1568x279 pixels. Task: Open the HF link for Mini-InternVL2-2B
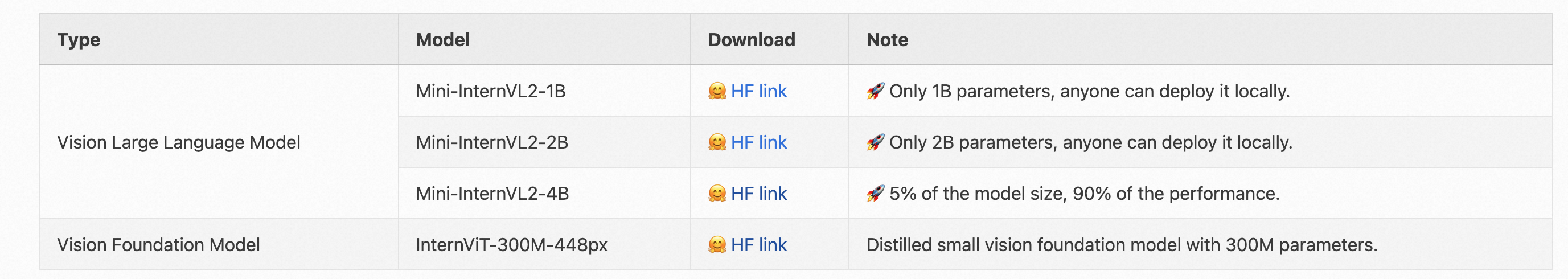pyautogui.click(x=758, y=142)
